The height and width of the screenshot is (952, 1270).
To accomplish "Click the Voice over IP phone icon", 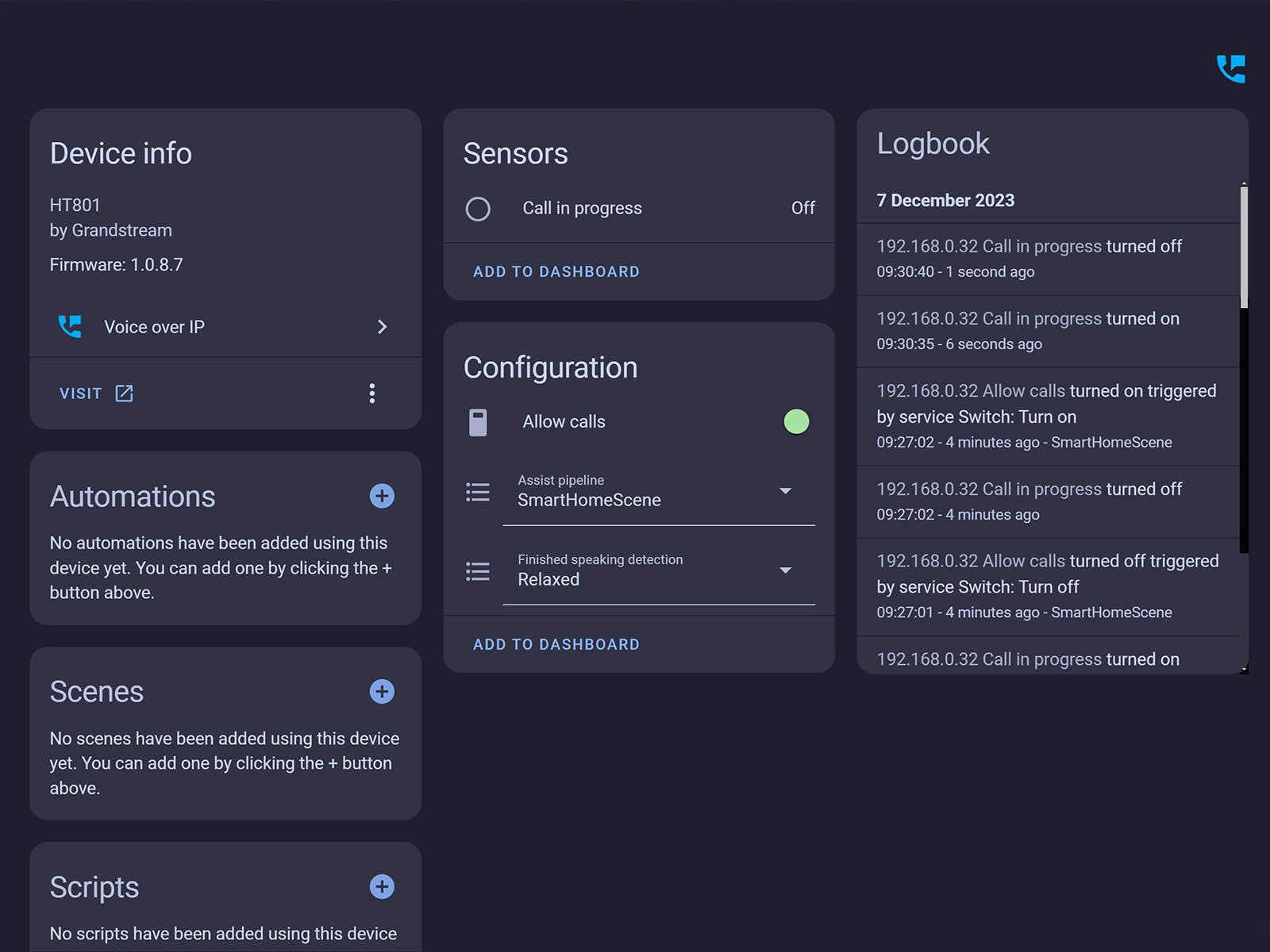I will click(70, 327).
